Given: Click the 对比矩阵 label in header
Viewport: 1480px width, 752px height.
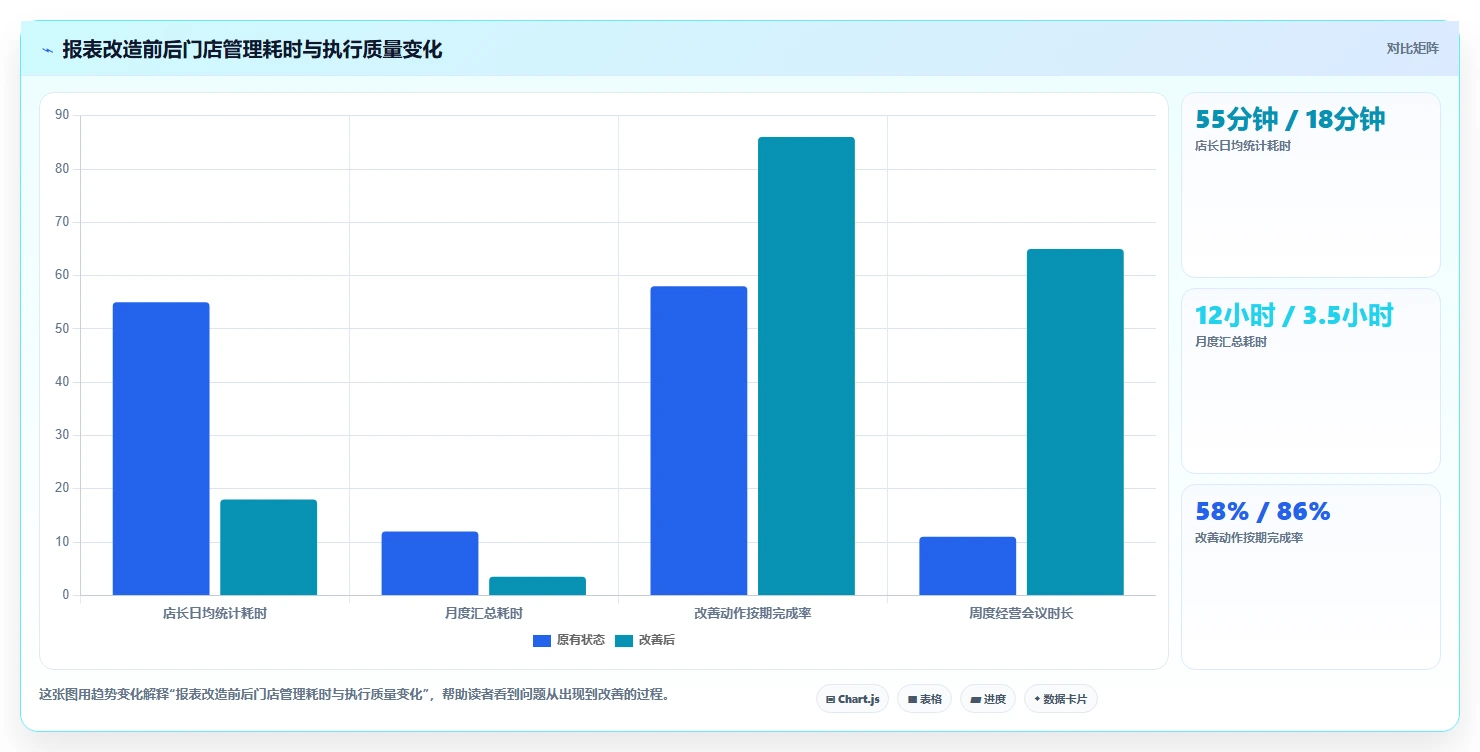Looking at the screenshot, I should [x=1412, y=48].
